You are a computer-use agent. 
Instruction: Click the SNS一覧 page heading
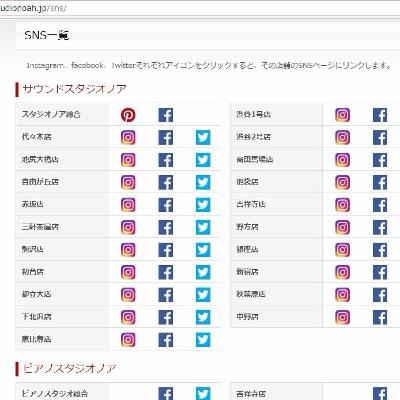tap(47, 35)
